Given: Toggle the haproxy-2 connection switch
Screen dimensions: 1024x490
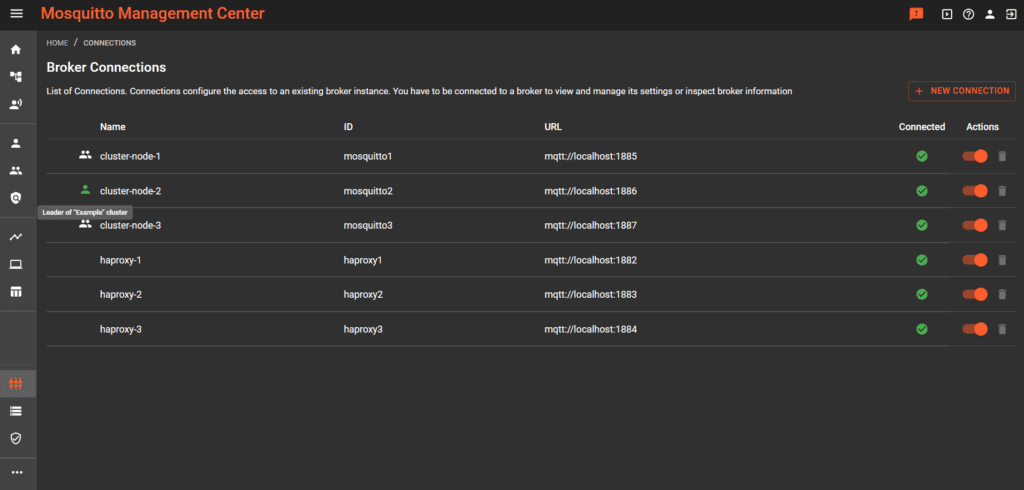Looking at the screenshot, I should point(975,295).
